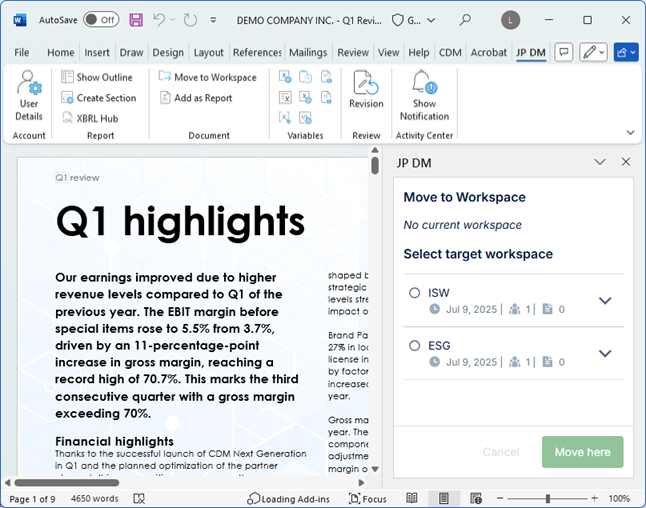Select the ISW workspace radio button
The width and height of the screenshot is (646, 508).
tap(414, 293)
